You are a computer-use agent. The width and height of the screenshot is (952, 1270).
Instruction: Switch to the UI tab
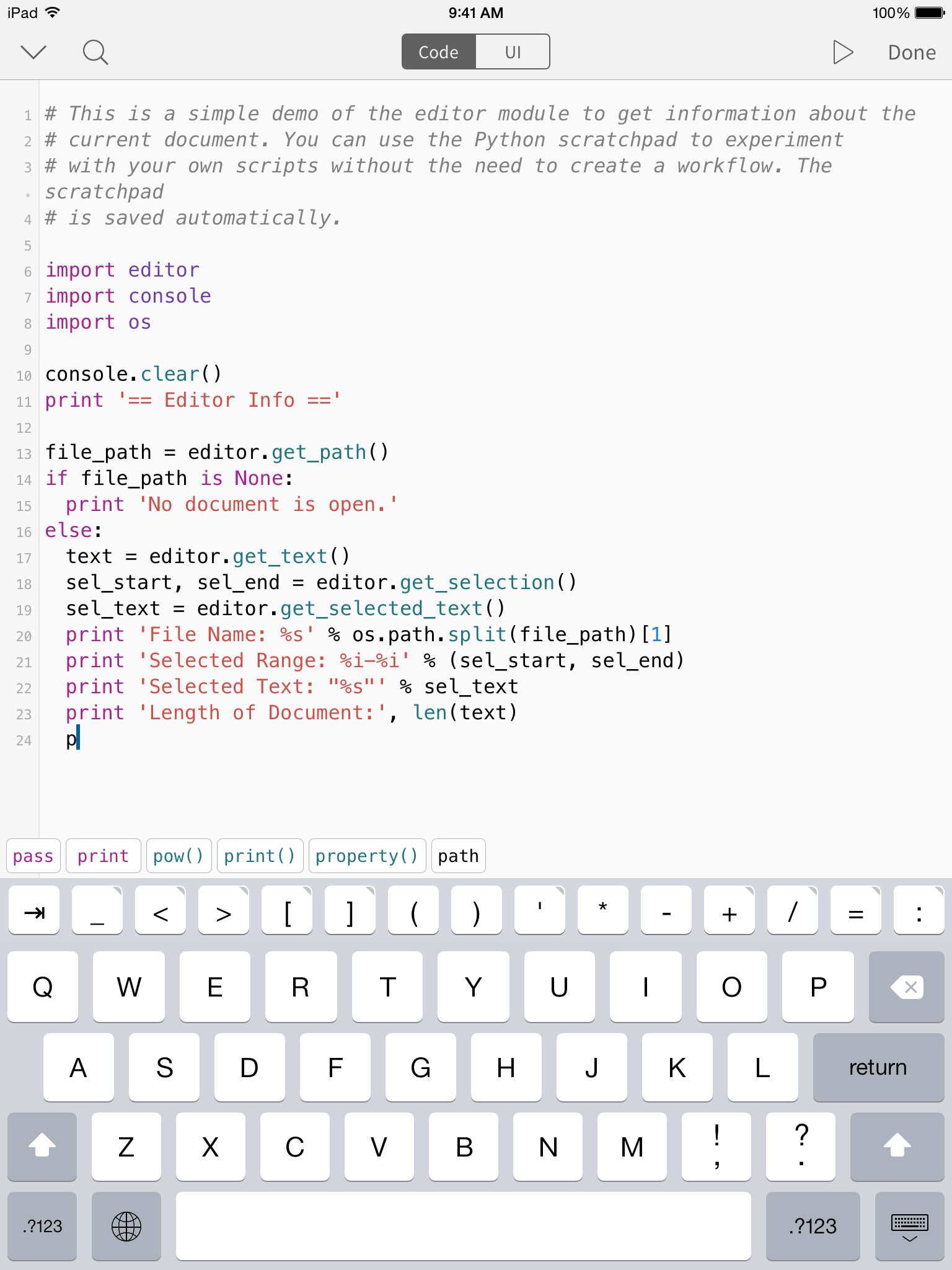(x=513, y=52)
